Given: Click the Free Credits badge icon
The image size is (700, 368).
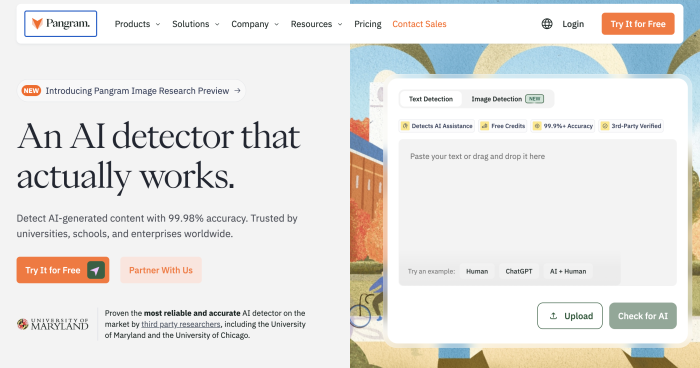Looking at the screenshot, I should 484,126.
